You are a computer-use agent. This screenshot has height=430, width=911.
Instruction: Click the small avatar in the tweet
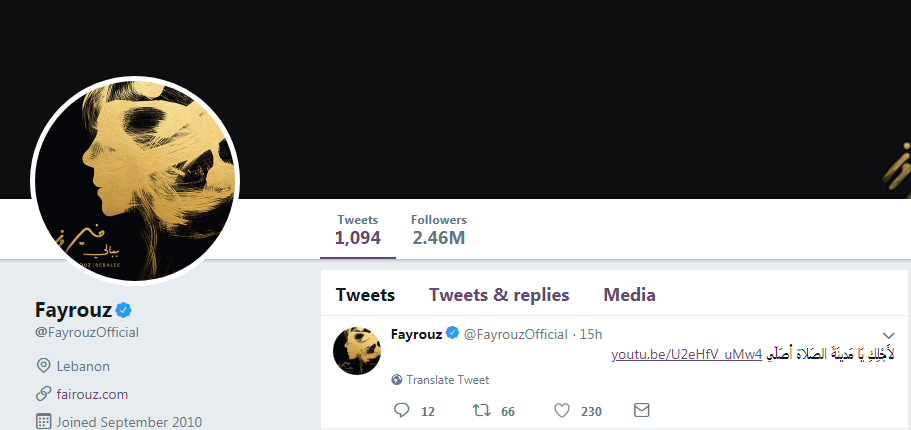tap(357, 350)
